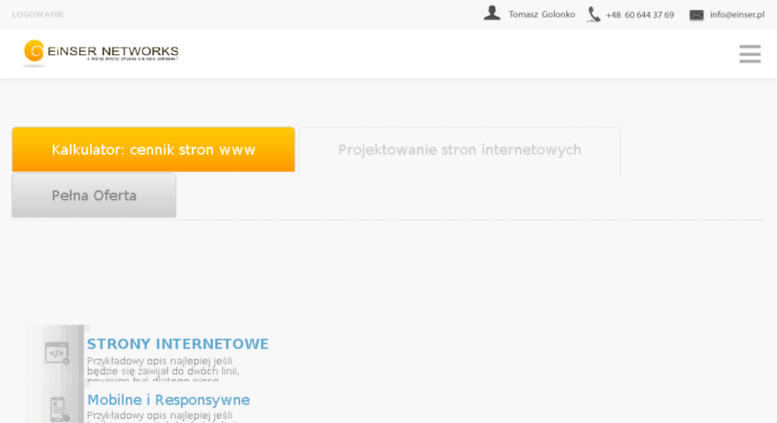Viewport: 777px width, 423px height.
Task: Switch to Projektowanie stron internetowych tab
Action: [459, 150]
